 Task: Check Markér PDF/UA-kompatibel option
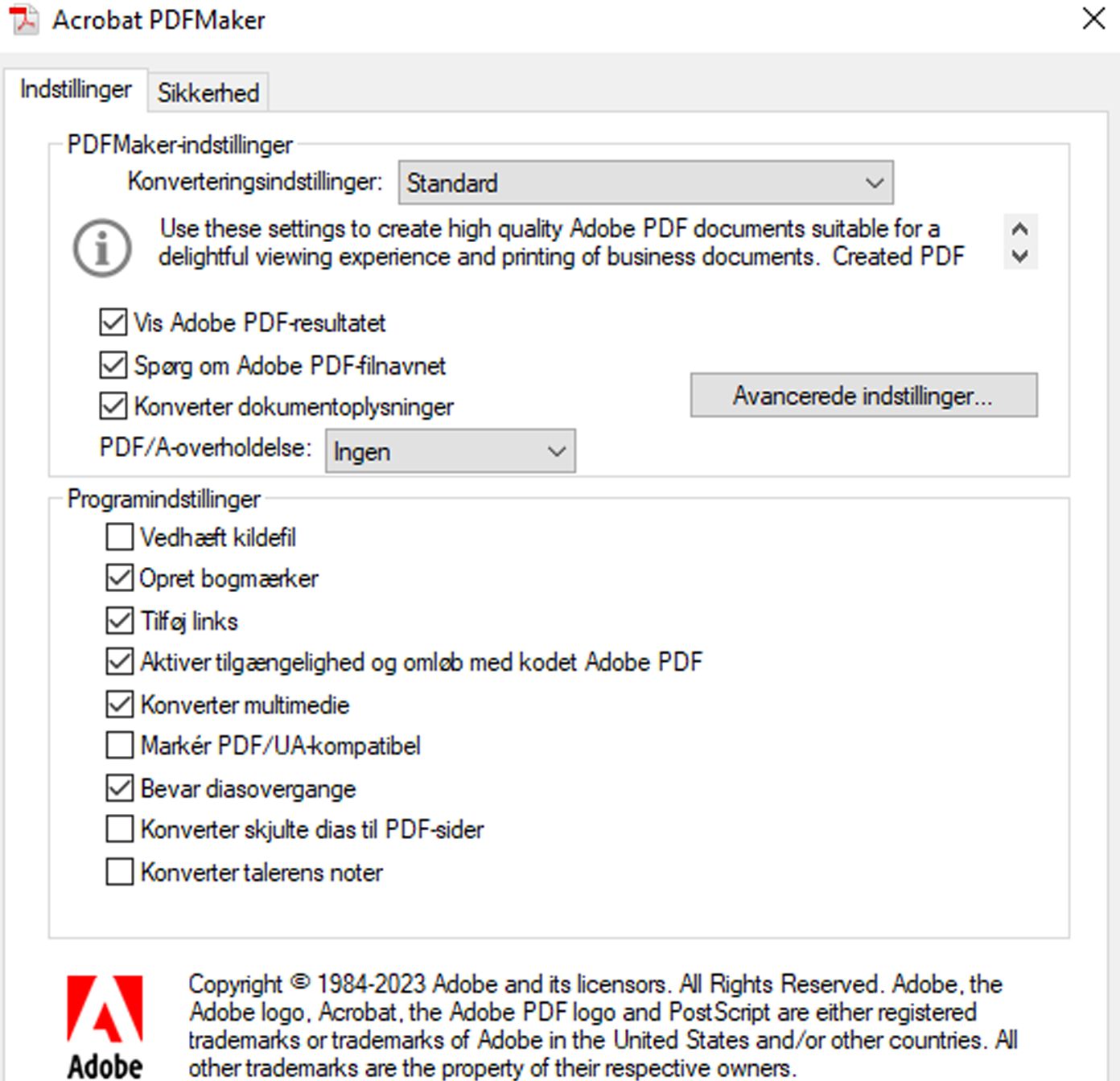click(x=120, y=746)
